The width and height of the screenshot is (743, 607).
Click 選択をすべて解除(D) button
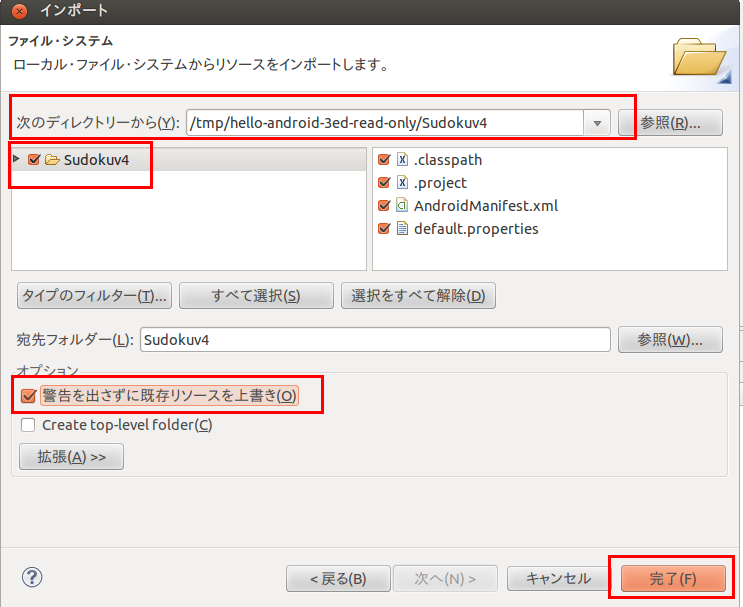[x=418, y=296]
